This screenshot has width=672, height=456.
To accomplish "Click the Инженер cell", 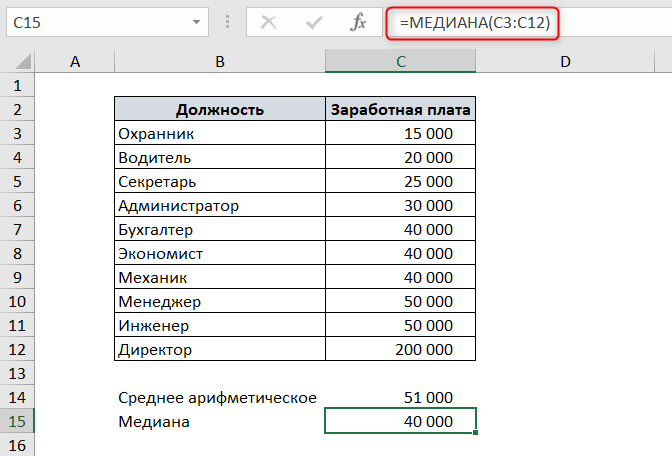I will (x=220, y=325).
